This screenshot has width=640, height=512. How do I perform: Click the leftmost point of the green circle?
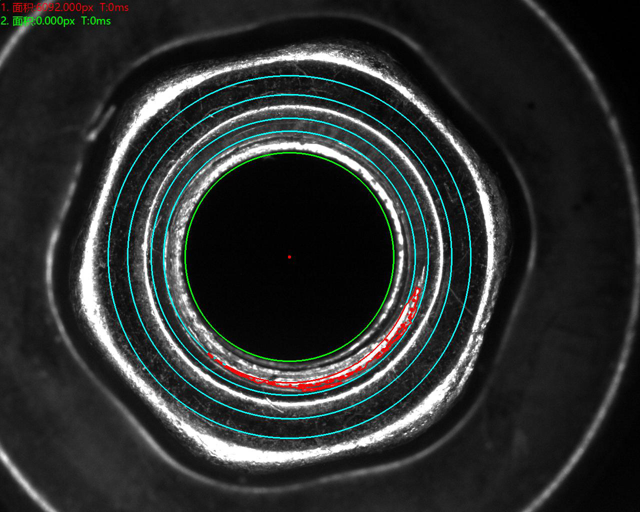(x=185, y=257)
